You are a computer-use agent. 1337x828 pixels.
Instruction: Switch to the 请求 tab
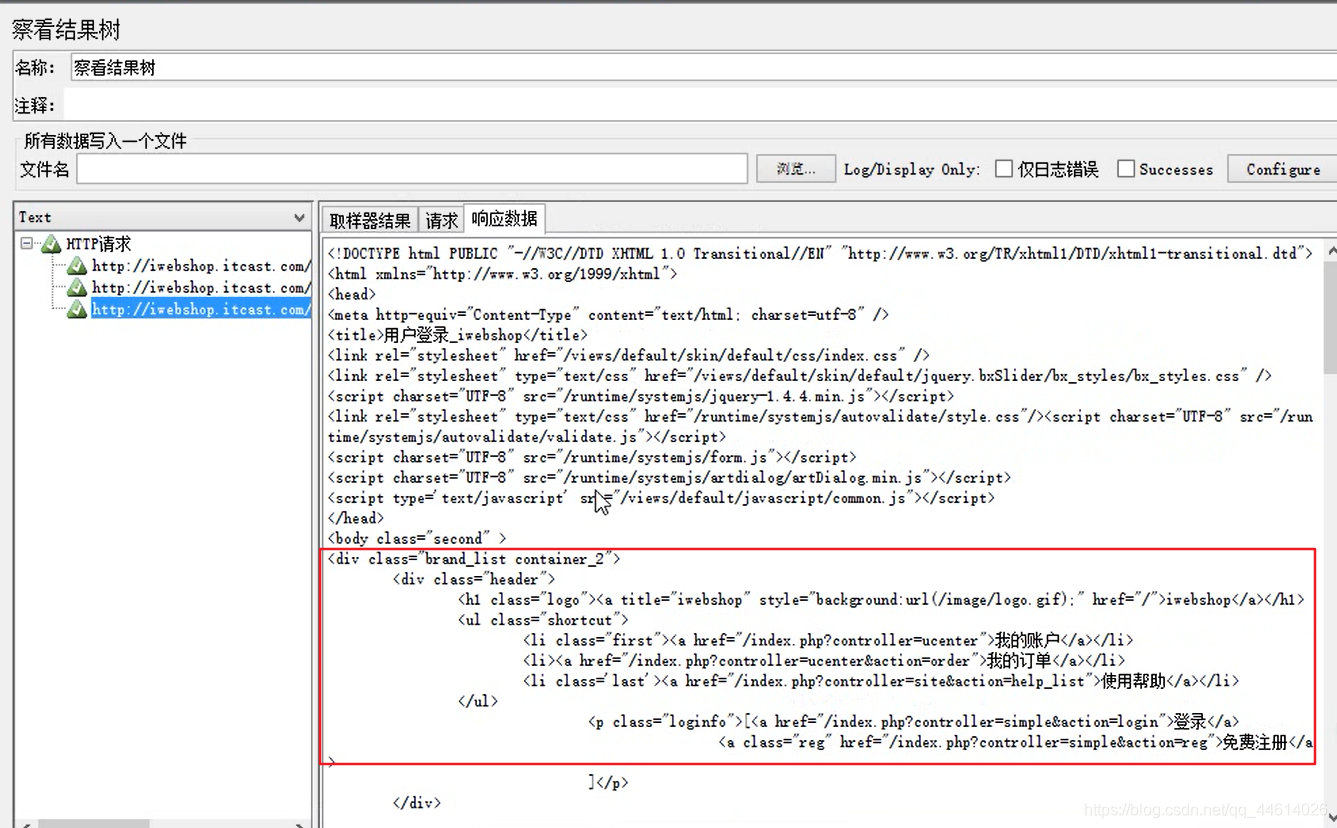pyautogui.click(x=441, y=220)
